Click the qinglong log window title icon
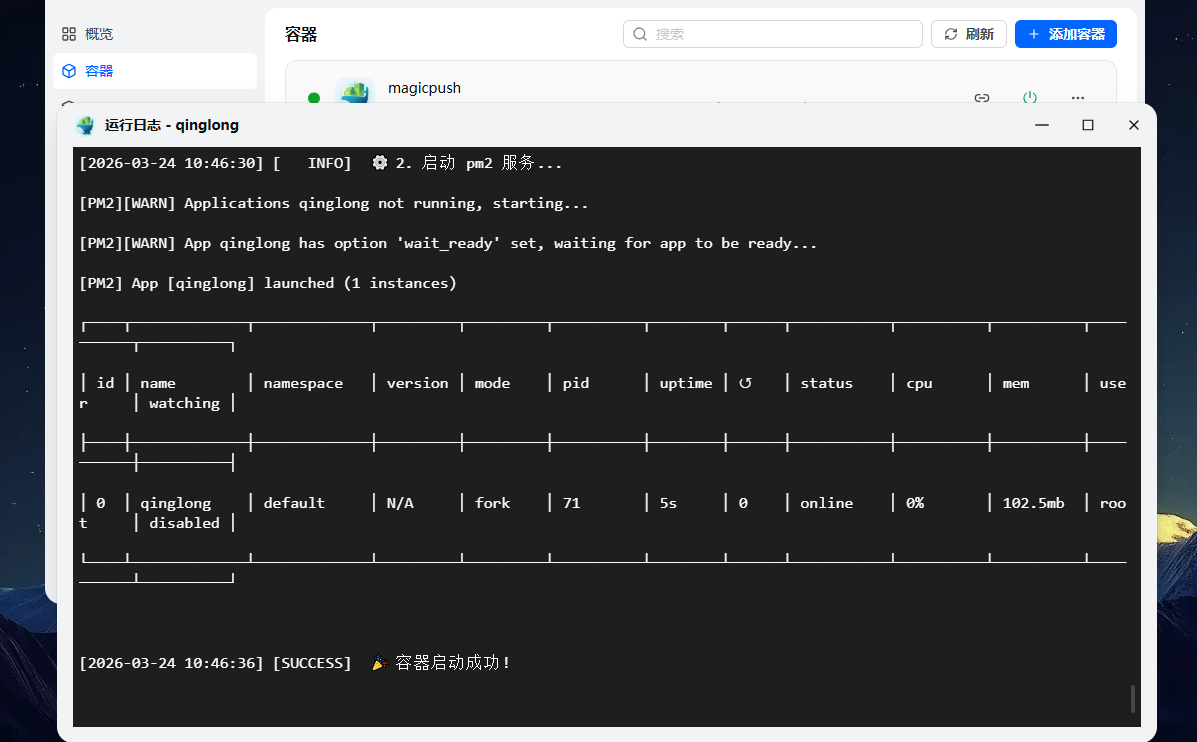Viewport: 1197px width, 742px height. 86,125
